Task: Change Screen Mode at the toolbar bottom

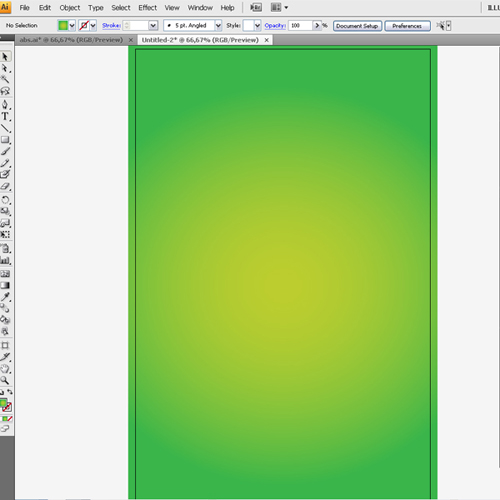Action: (x=5, y=429)
